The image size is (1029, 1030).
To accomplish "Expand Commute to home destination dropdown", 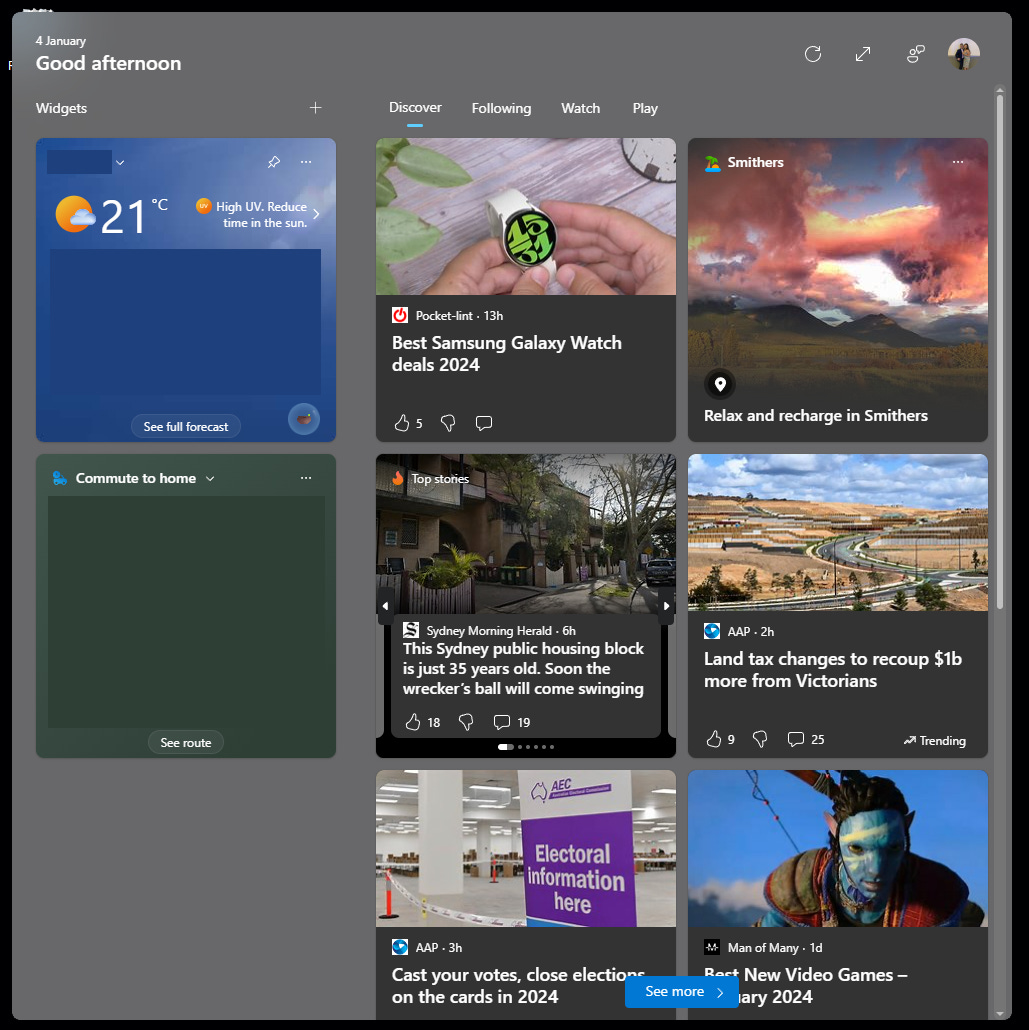I will pos(210,478).
